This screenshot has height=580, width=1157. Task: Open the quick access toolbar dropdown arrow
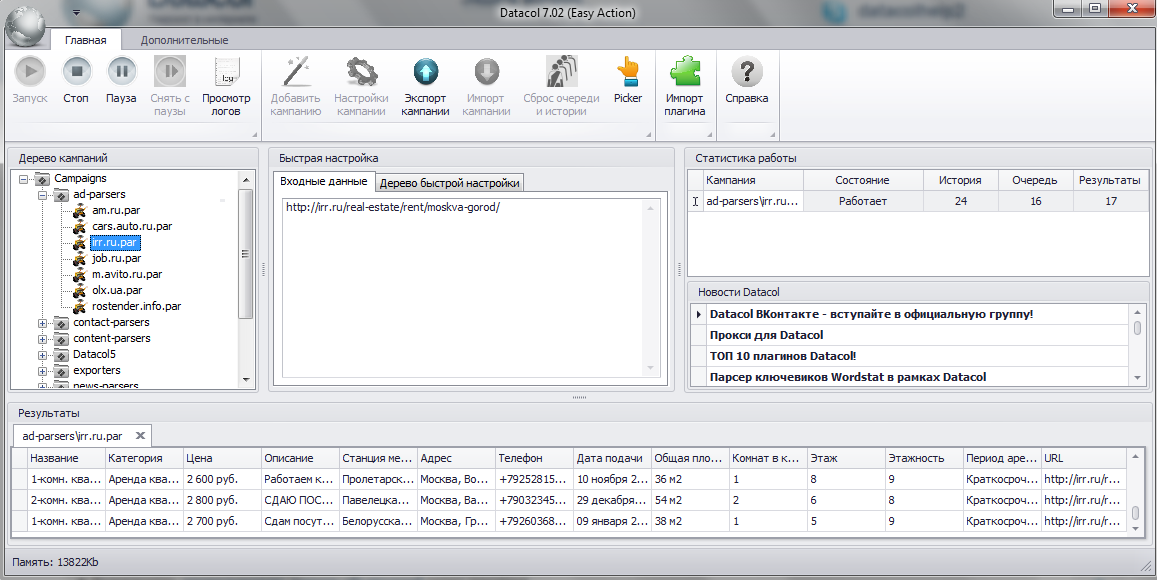pyautogui.click(x=77, y=13)
